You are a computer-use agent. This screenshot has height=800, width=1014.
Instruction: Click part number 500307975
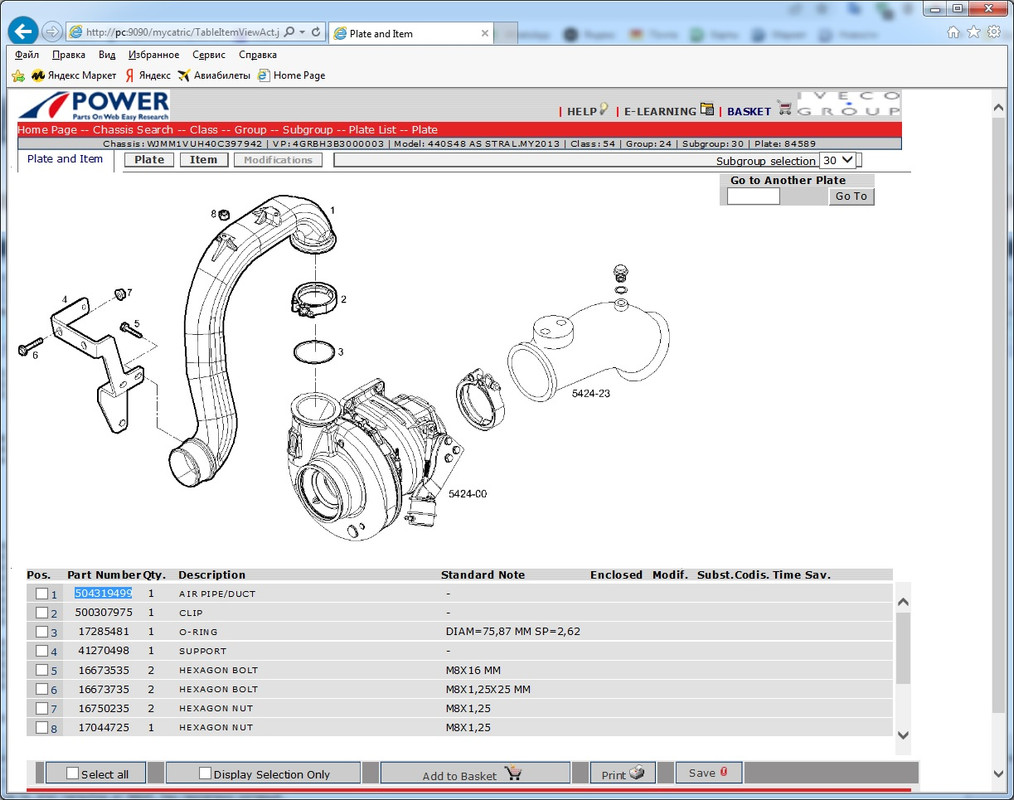(x=103, y=612)
